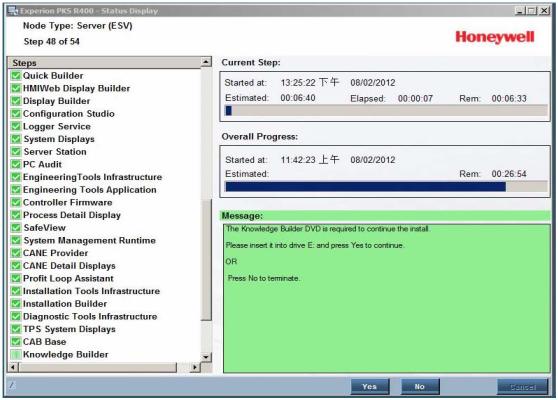Select the PC Audit step text
Image resolution: width=558 pixels, height=400 pixels.
tap(42, 164)
